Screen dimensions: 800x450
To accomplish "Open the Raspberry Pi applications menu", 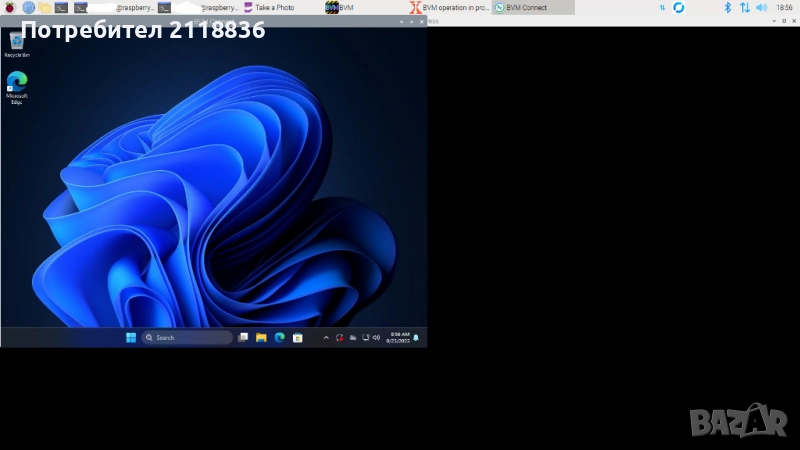I will click(x=11, y=7).
